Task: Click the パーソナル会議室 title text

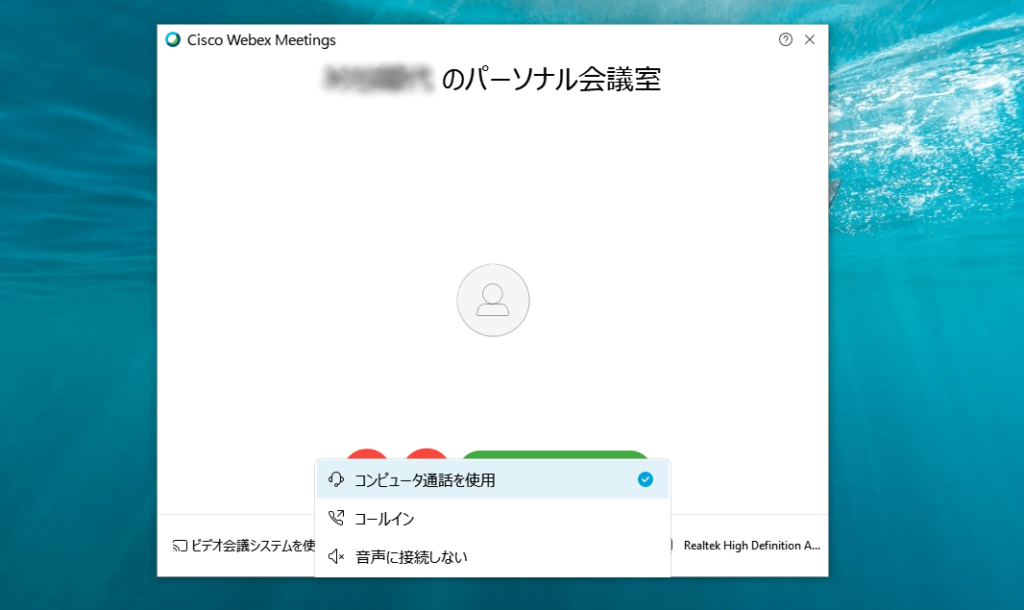Action: click(551, 80)
